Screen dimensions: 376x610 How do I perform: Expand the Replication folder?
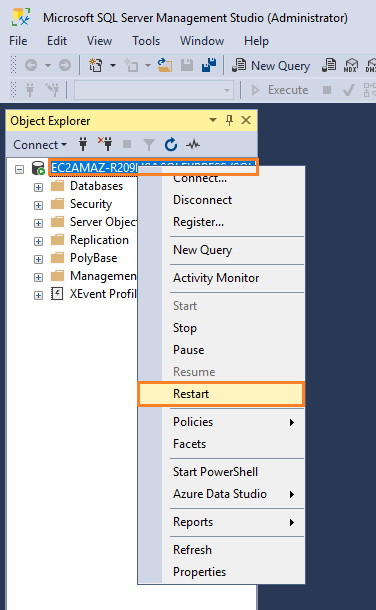38,241
